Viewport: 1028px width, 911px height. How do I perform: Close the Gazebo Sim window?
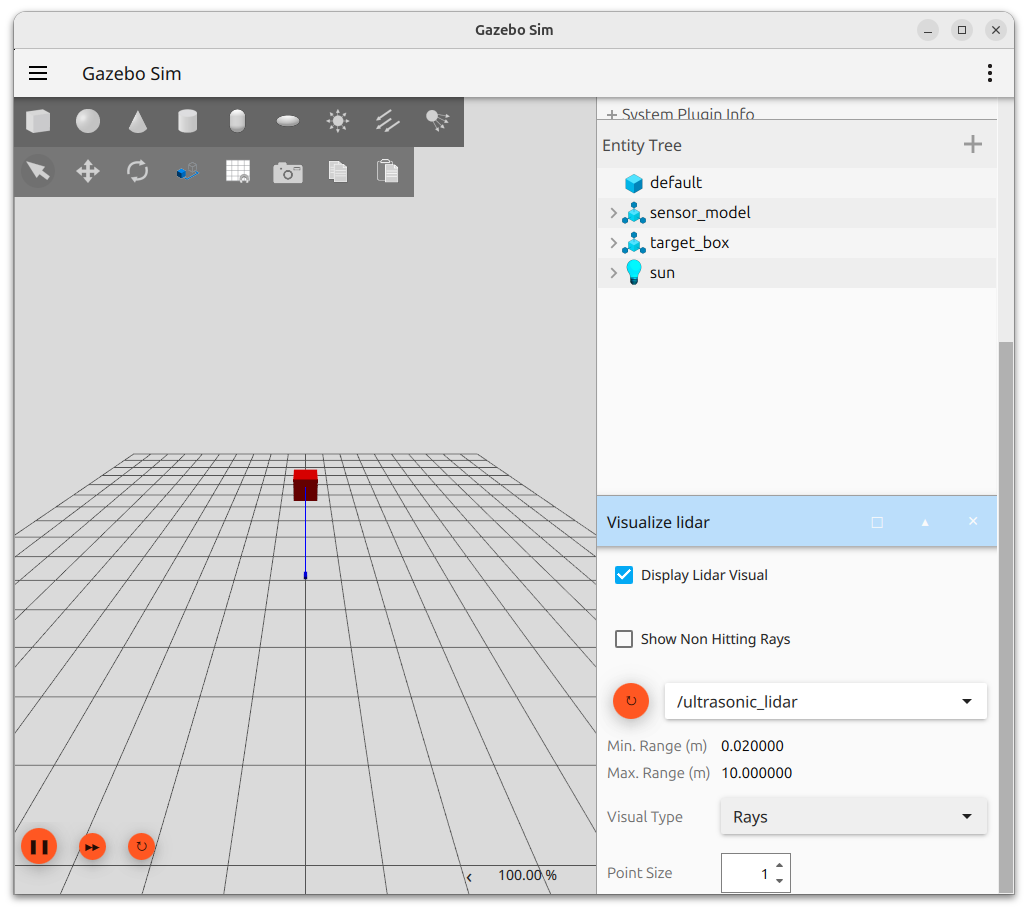[996, 30]
